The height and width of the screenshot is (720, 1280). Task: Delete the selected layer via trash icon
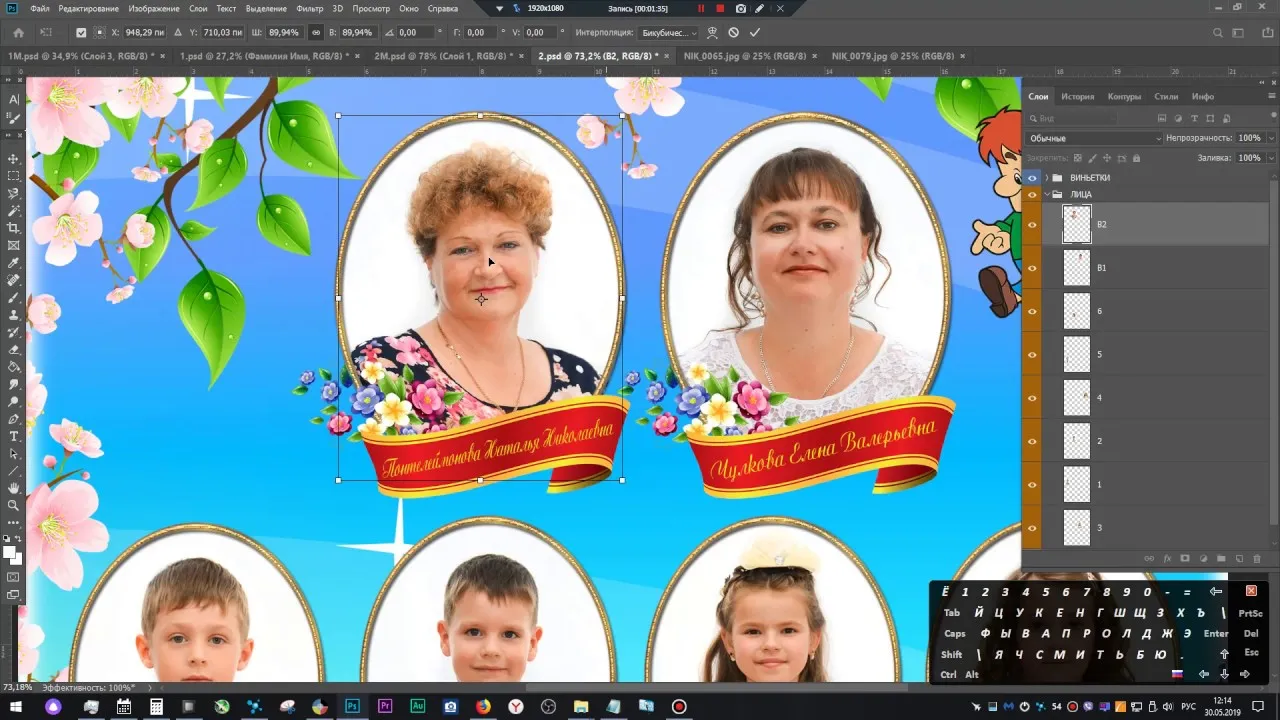point(1256,558)
